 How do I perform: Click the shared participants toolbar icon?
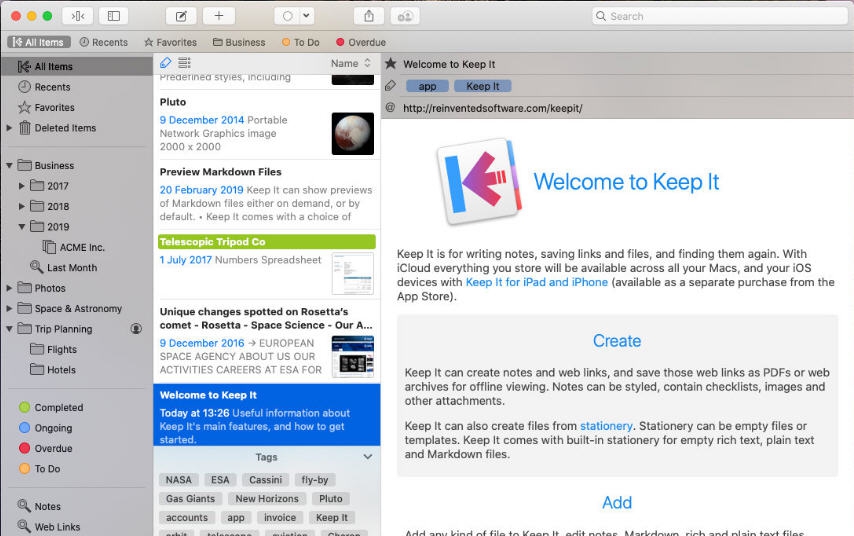pyautogui.click(x=405, y=16)
